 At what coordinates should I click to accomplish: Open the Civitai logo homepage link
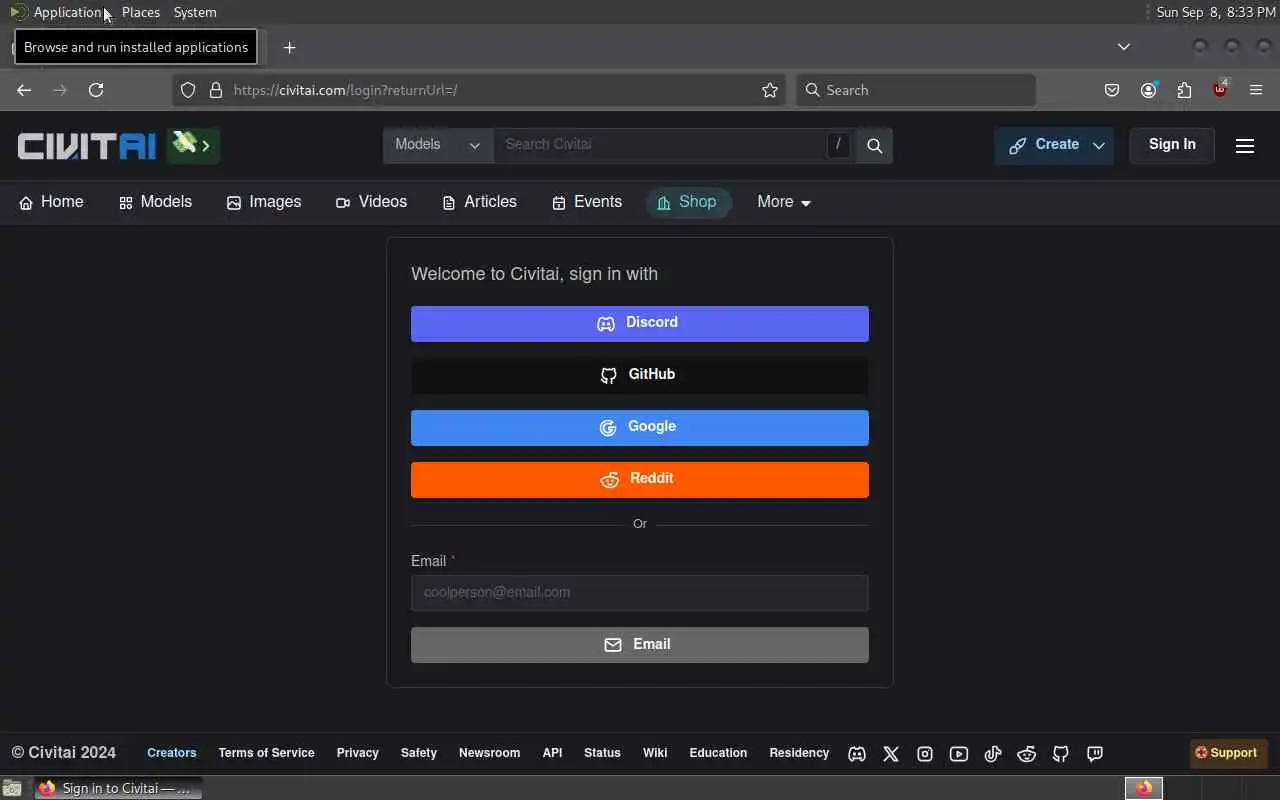[87, 146]
